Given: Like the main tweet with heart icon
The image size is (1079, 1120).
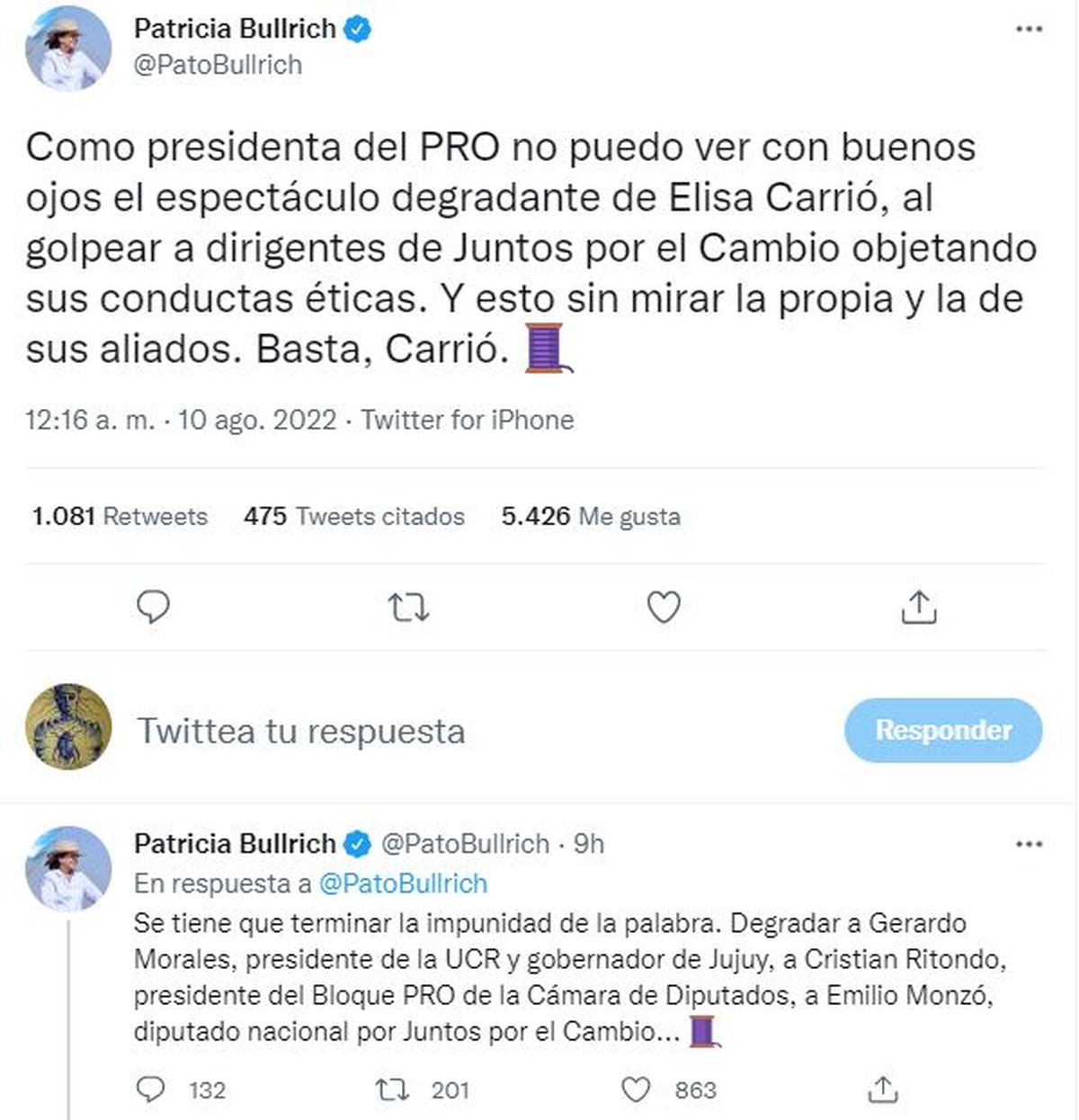Looking at the screenshot, I should [664, 608].
